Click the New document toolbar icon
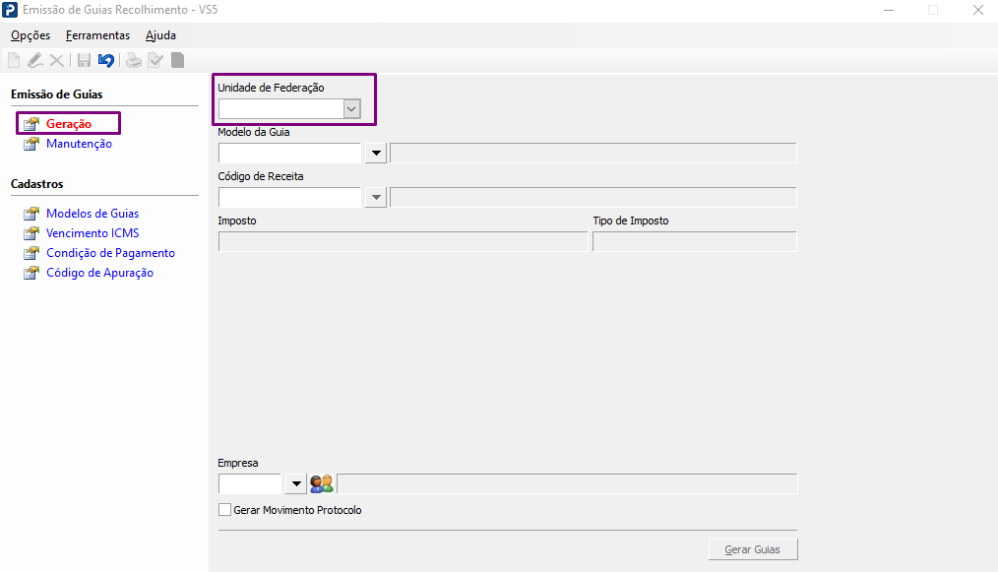Screen dimensions: 998x572 [x=14, y=60]
